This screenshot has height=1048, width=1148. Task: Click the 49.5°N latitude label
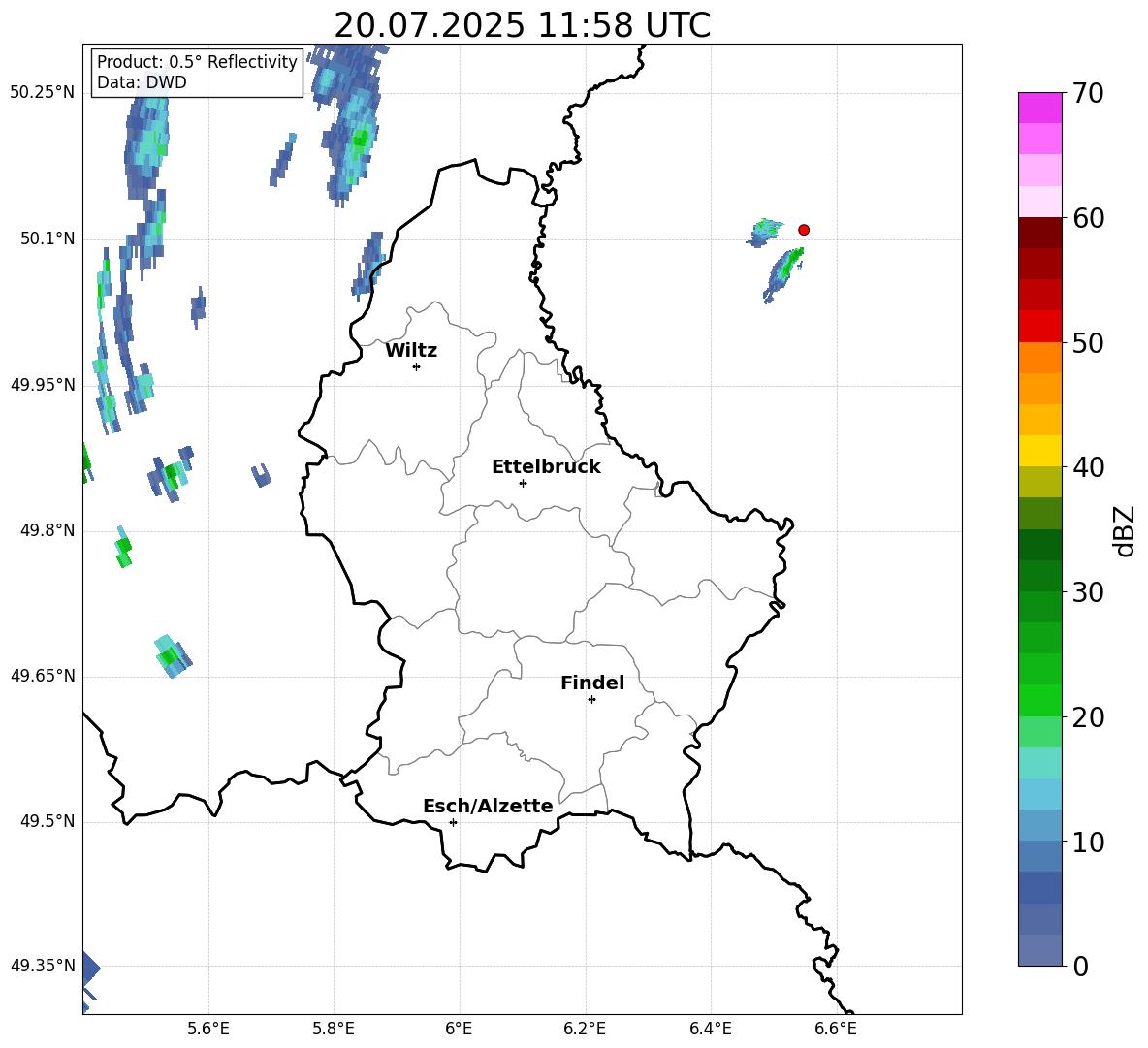tap(48, 820)
